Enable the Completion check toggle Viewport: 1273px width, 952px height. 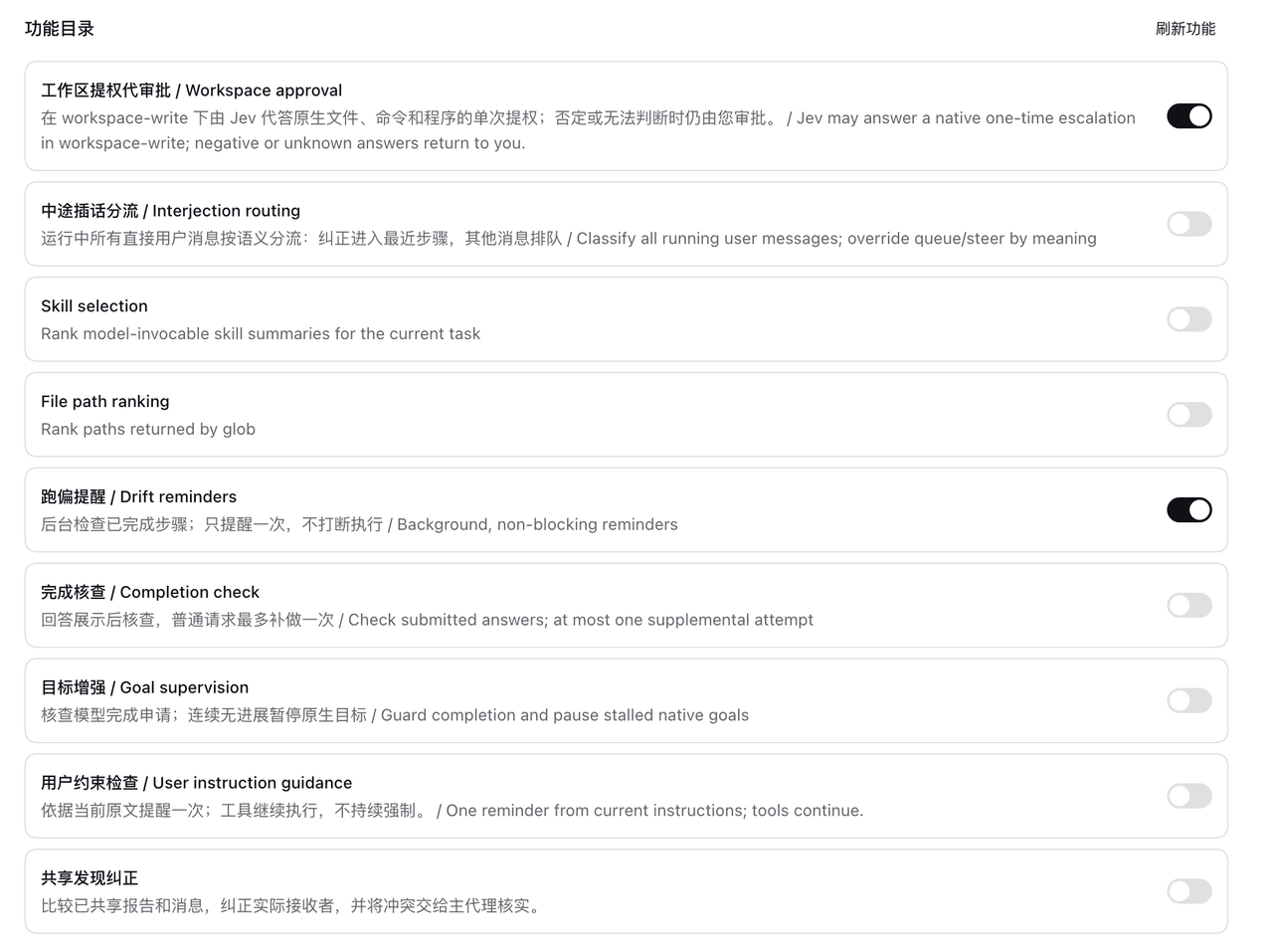[1188, 606]
